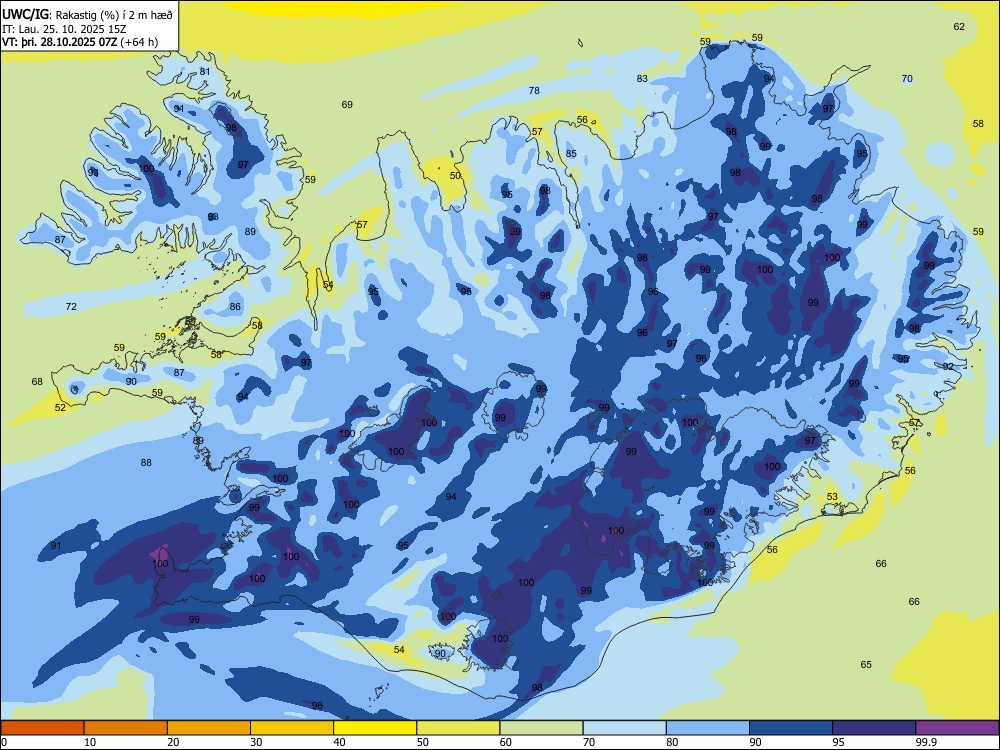Pick the purple swatch above 99.9%
This screenshot has width=1000, height=750.
957,728
